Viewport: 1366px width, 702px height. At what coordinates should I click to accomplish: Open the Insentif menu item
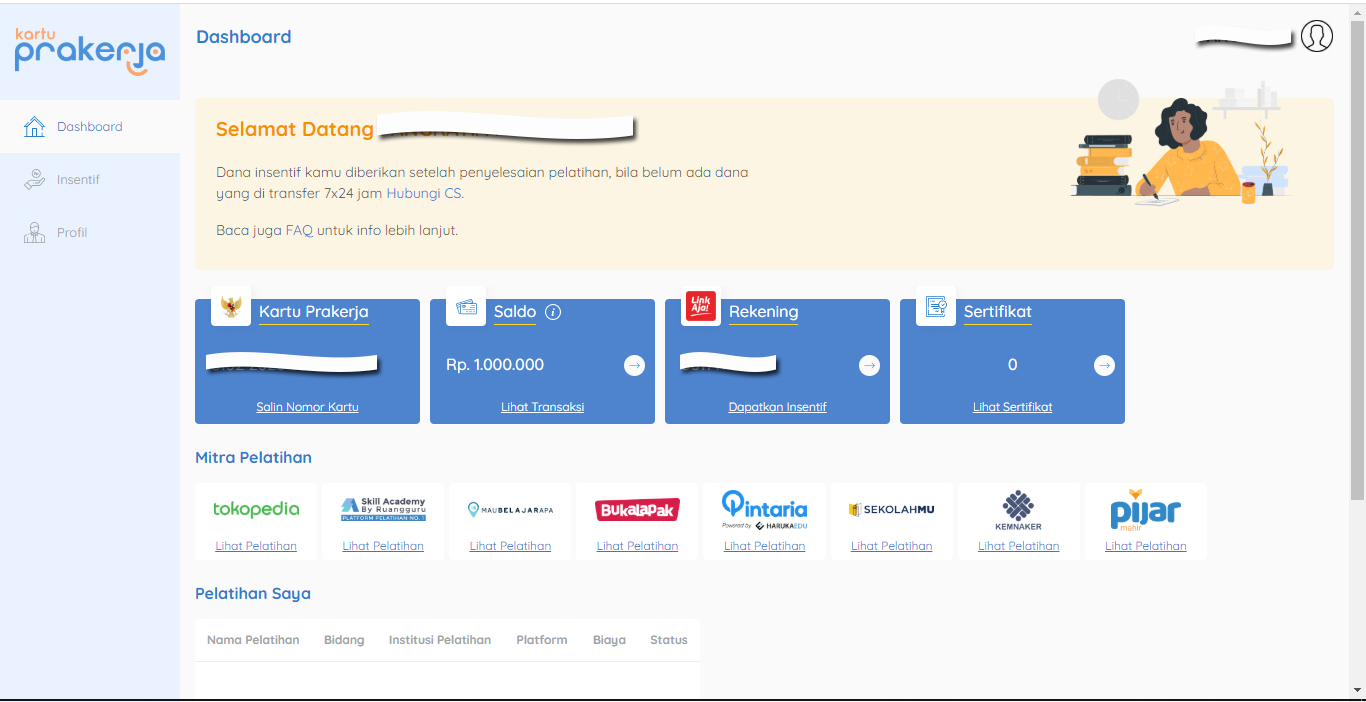(x=90, y=180)
